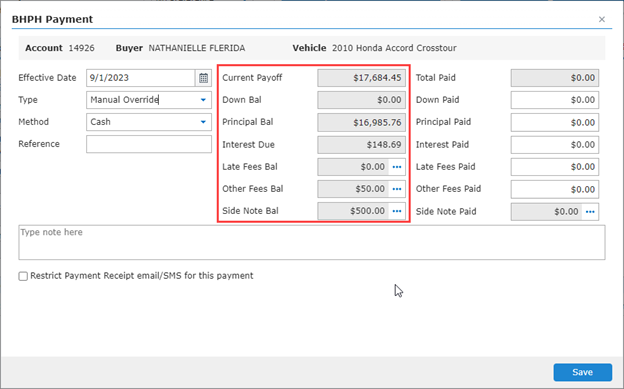The width and height of the screenshot is (624, 389).
Task: Click the Side Note Paid $0.00 value
Action: click(x=547, y=212)
